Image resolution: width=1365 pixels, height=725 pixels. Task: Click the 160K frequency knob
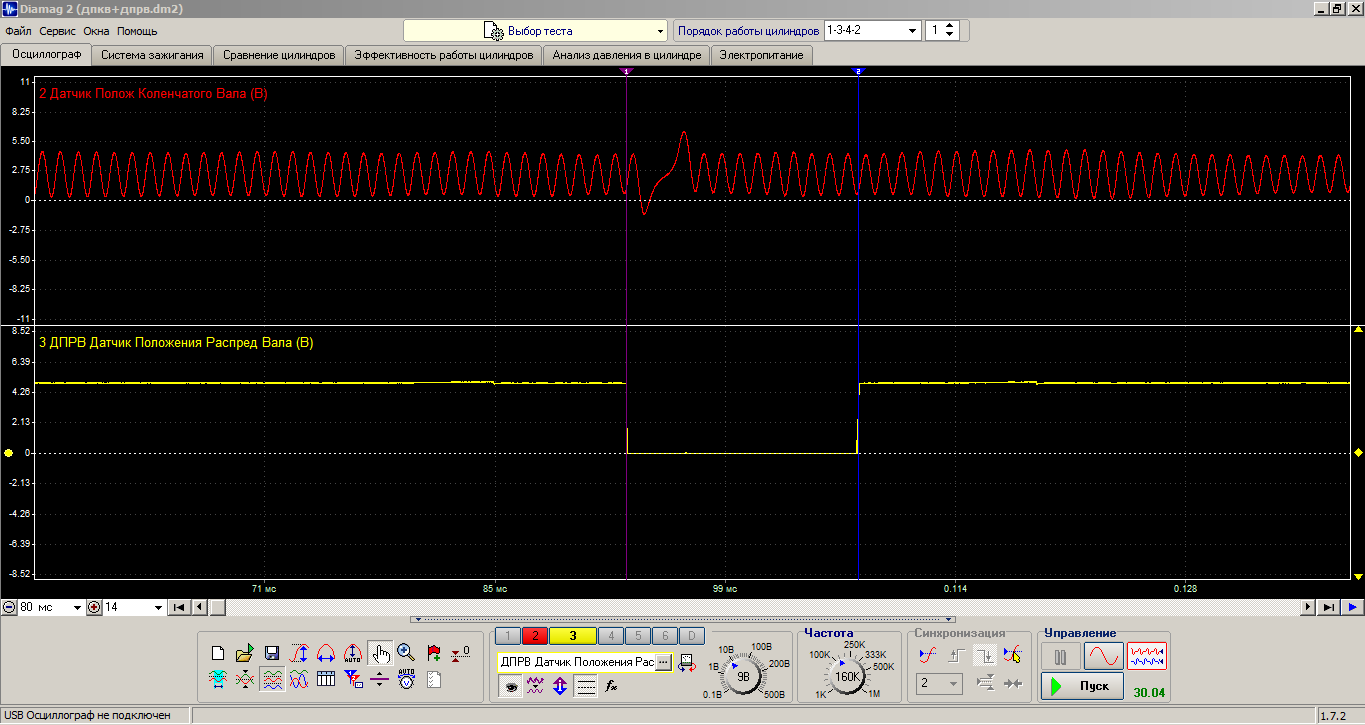(x=848, y=676)
